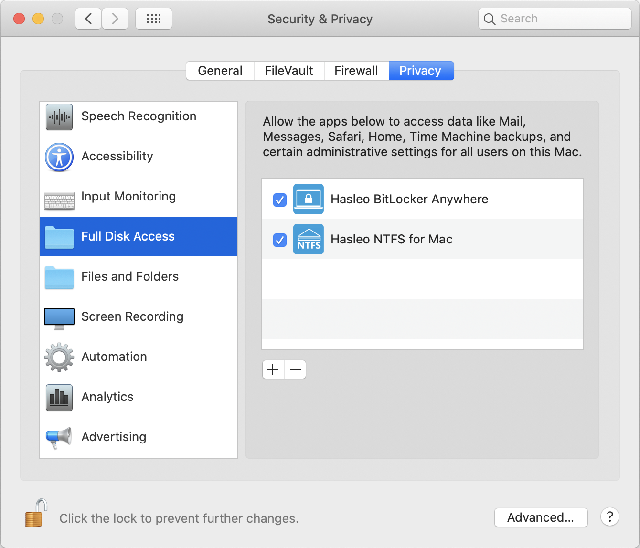640x548 pixels.
Task: Click the padlock to prevent changes
Action: [x=36, y=513]
